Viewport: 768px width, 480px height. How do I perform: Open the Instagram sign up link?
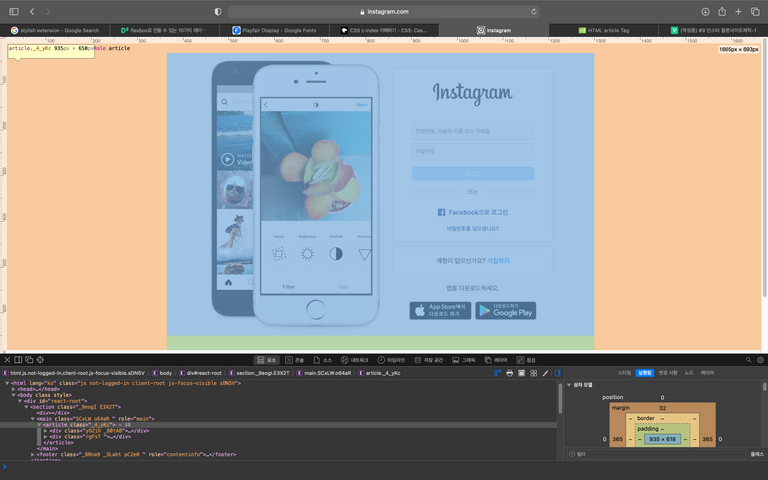pyautogui.click(x=498, y=261)
